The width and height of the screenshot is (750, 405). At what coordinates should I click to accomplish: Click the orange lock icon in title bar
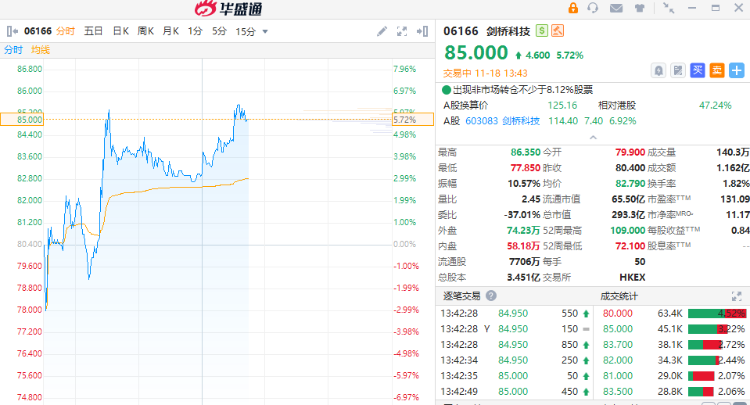click(x=573, y=8)
